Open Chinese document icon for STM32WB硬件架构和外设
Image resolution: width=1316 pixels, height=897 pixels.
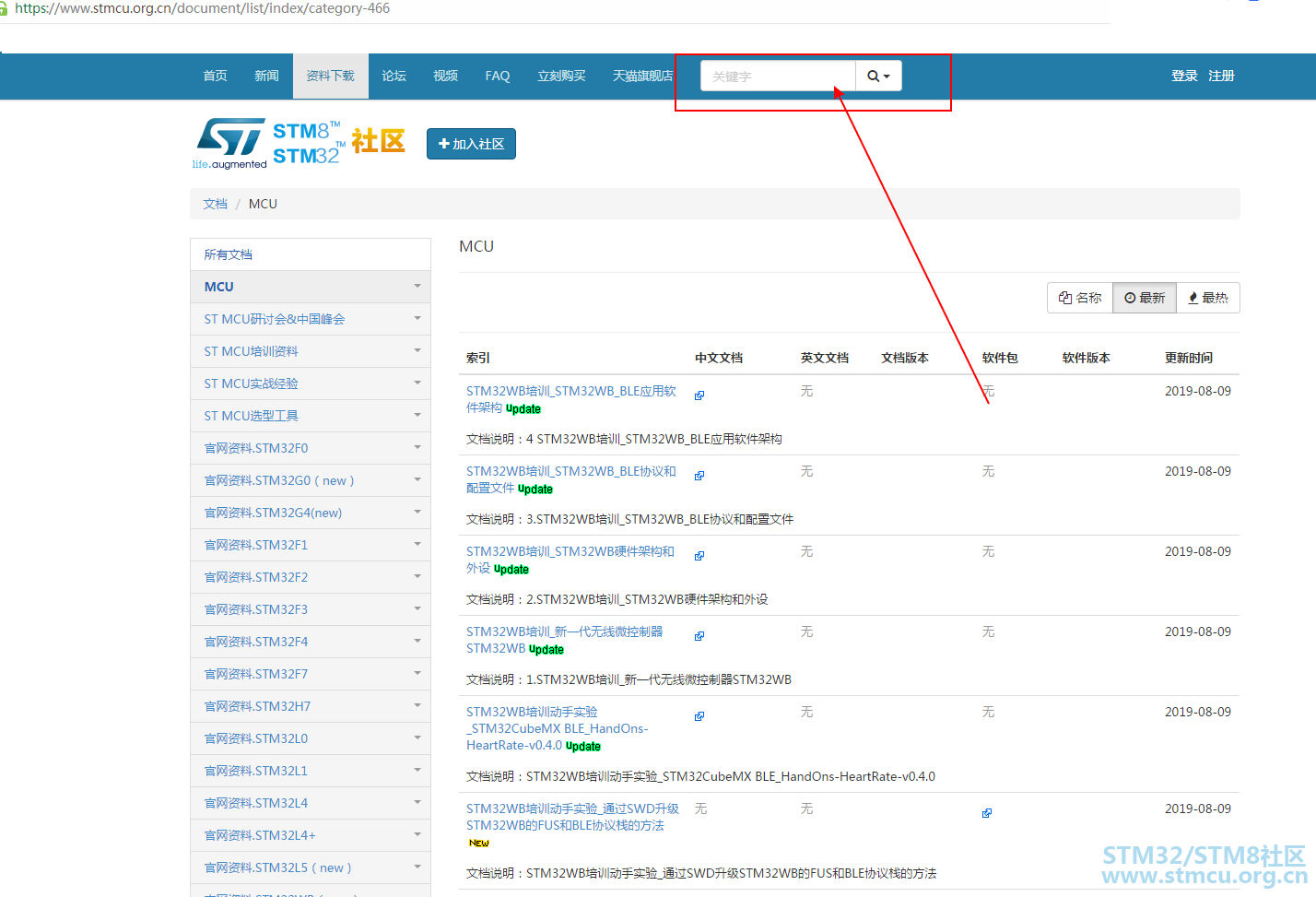(x=699, y=556)
